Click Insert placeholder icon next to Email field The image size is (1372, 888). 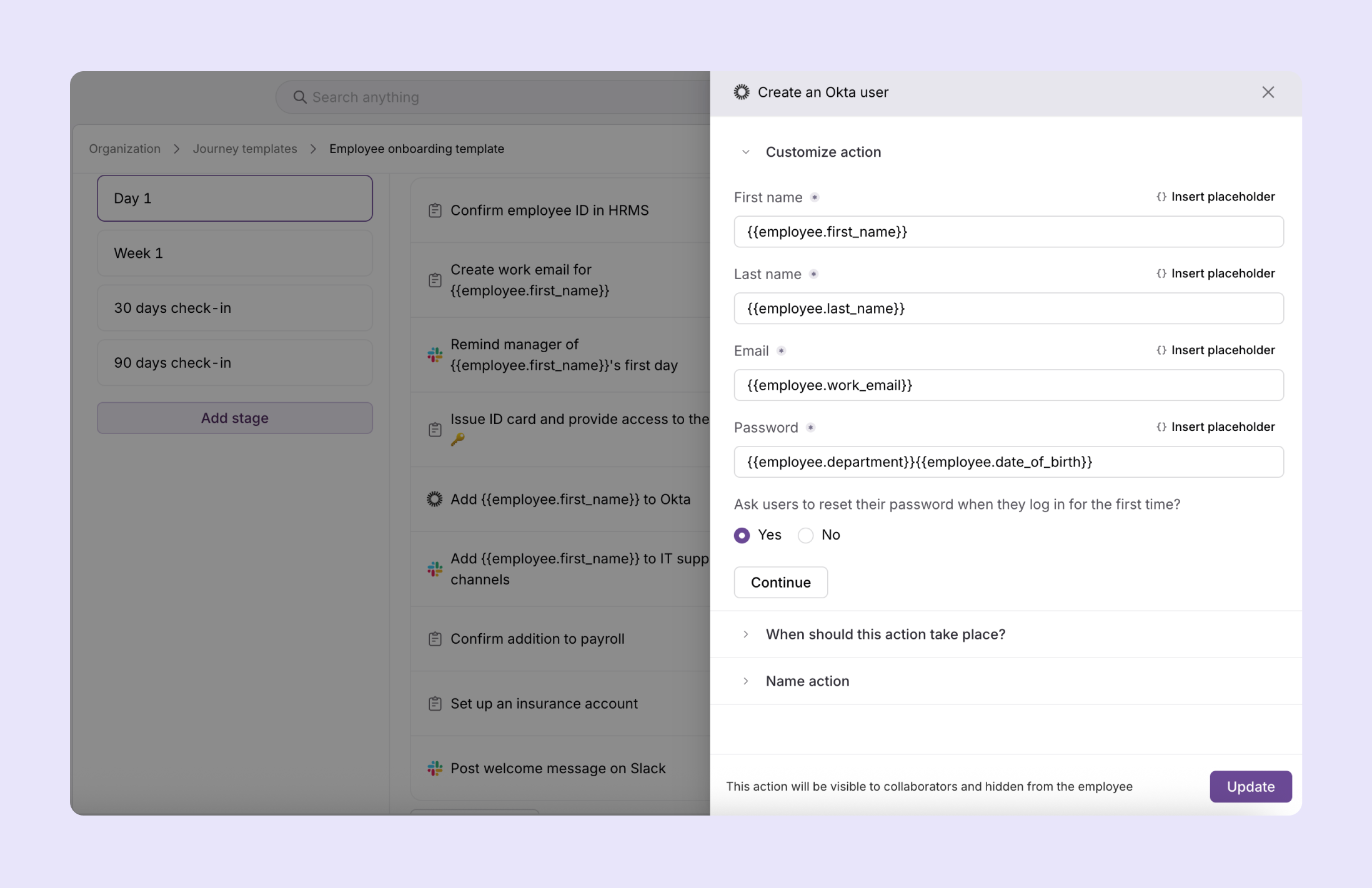coord(1160,350)
